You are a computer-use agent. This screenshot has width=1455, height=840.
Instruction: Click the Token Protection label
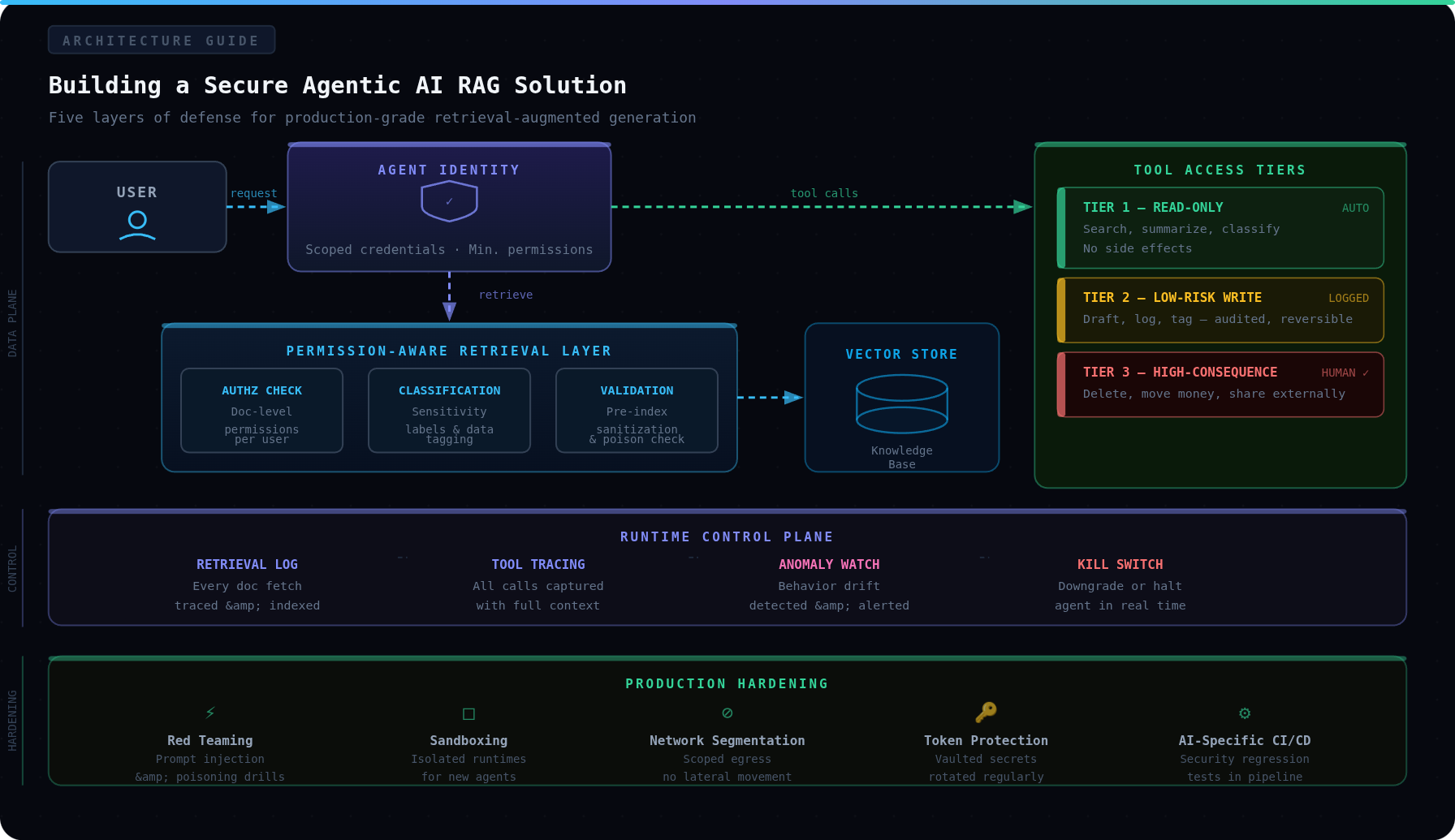click(986, 741)
